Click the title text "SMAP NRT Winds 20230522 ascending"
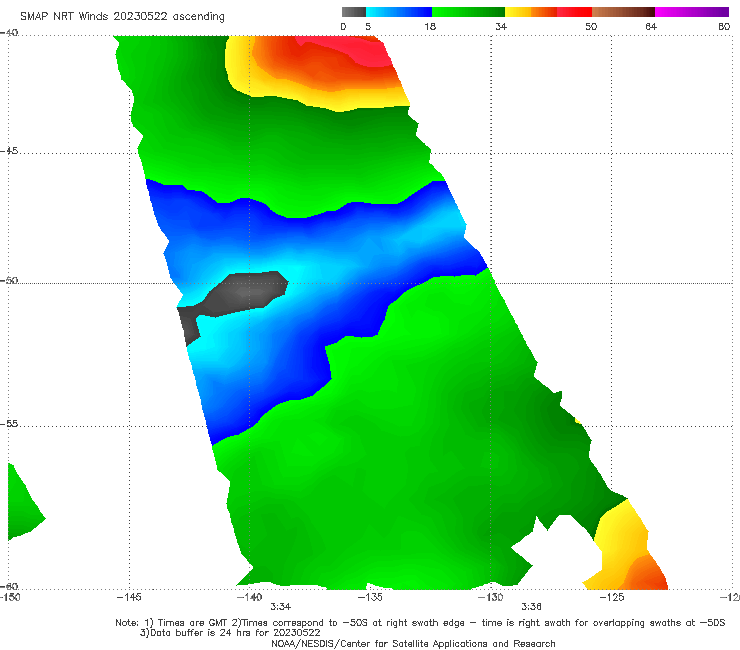This screenshot has height=650, width=740. click(x=122, y=16)
